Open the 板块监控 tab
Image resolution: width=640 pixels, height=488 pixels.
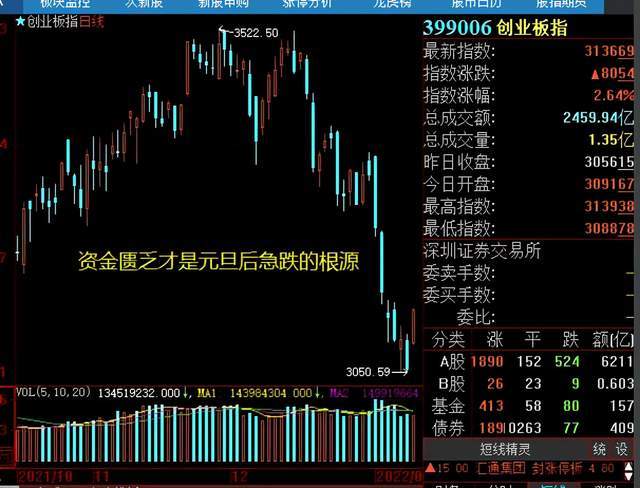65,4
